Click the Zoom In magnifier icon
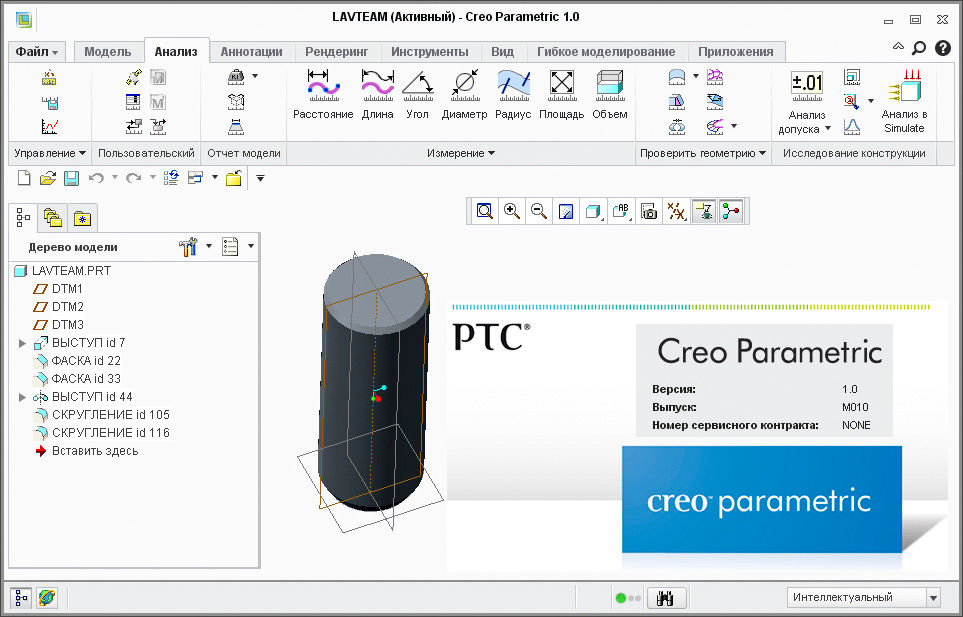The width and height of the screenshot is (963, 617). click(512, 212)
